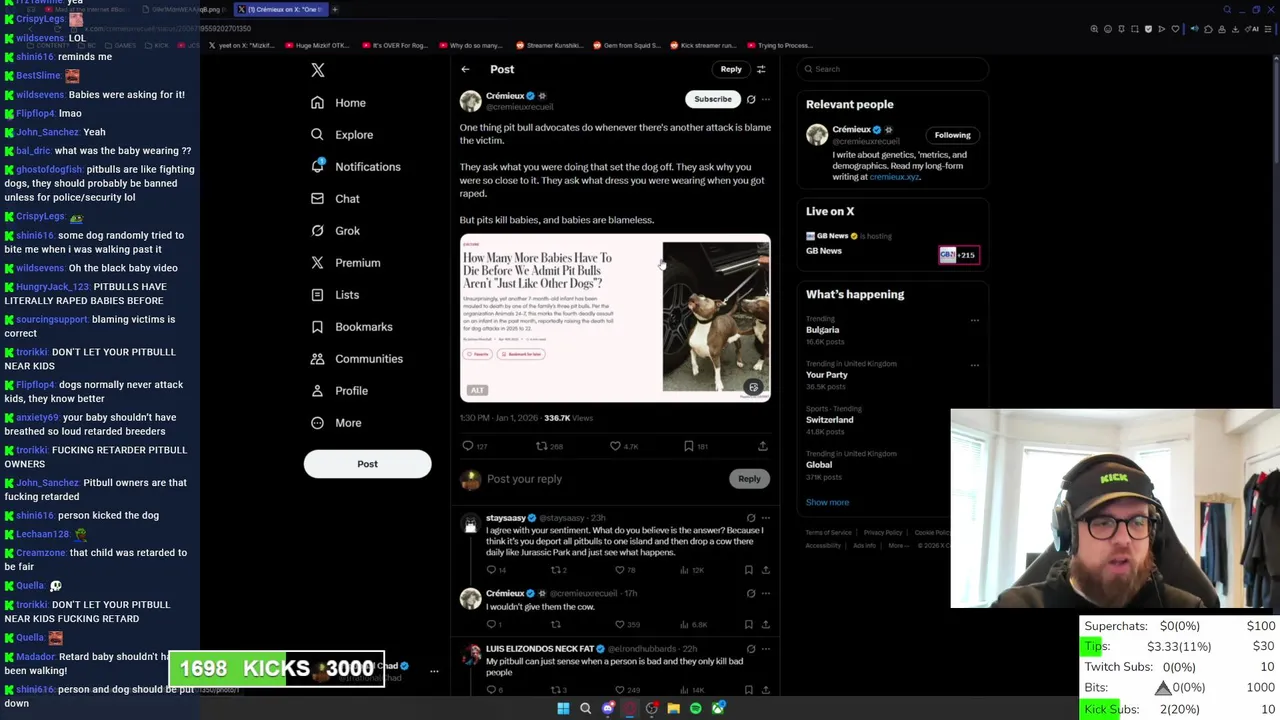Click the X logo in the sidebar
1280x720 pixels.
318,70
